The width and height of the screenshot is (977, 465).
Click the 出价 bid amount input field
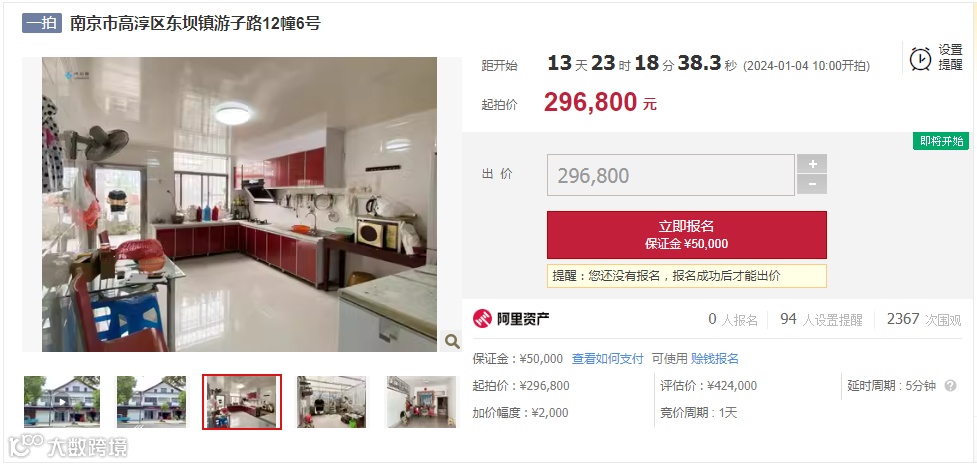click(670, 175)
